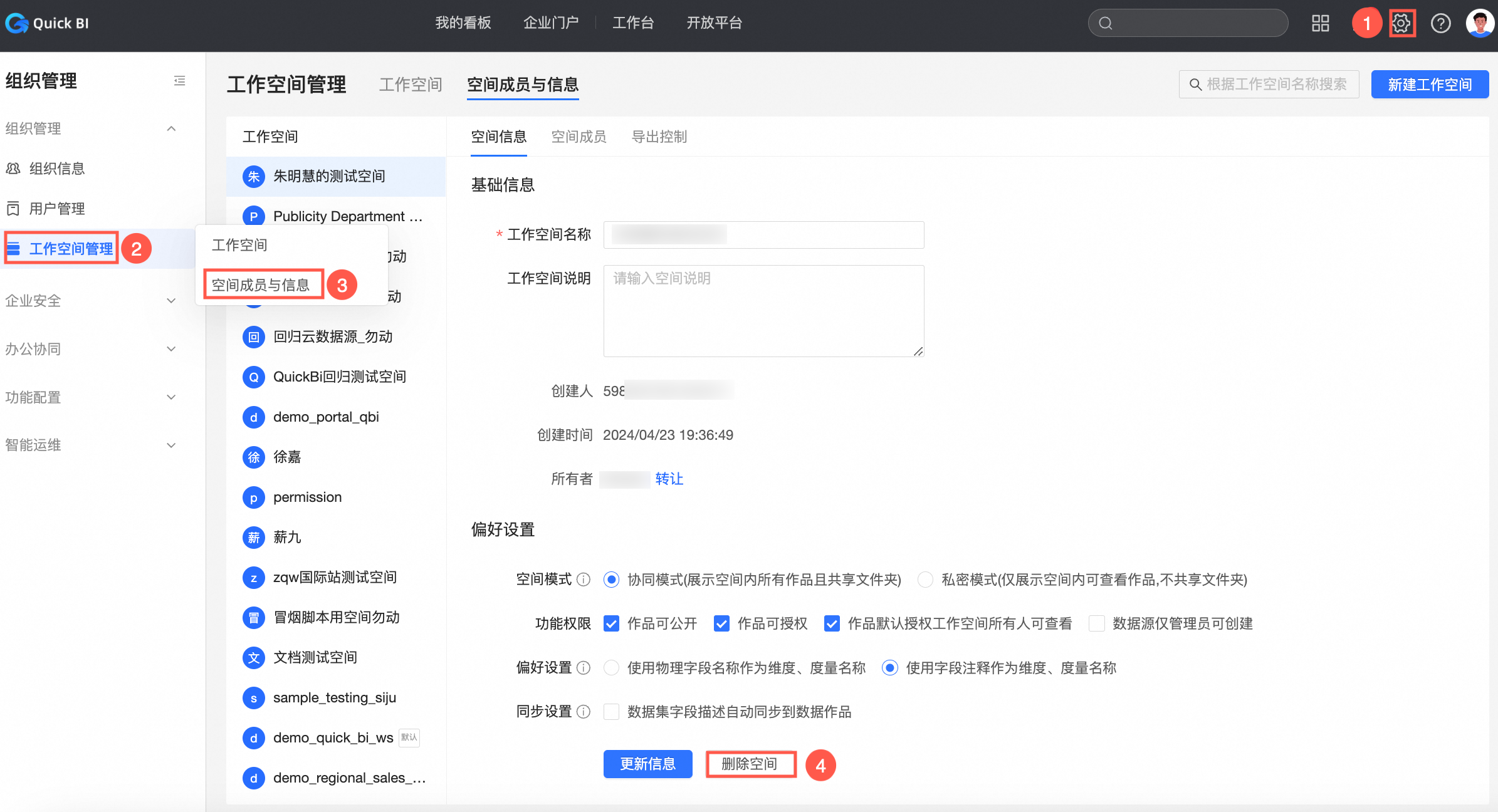Check 数据集字段描述自动同步到数据作品
This screenshot has width=1498, height=812.
coord(611,712)
